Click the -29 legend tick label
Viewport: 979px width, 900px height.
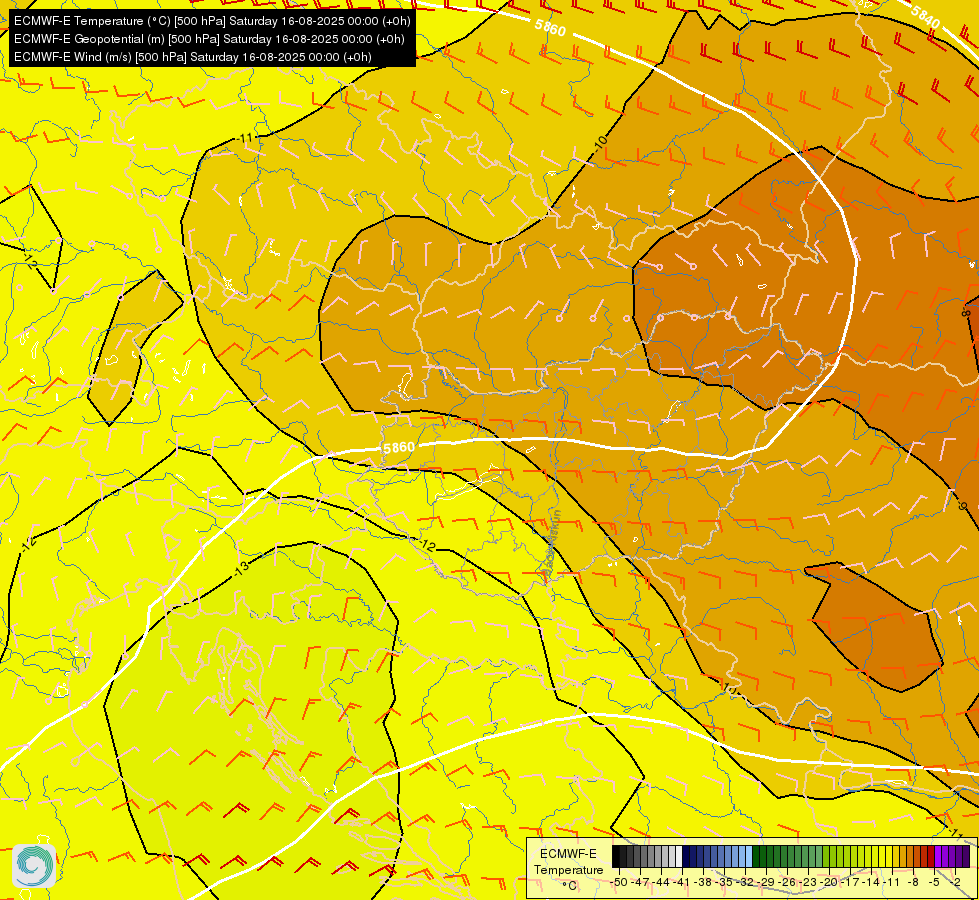(766, 882)
